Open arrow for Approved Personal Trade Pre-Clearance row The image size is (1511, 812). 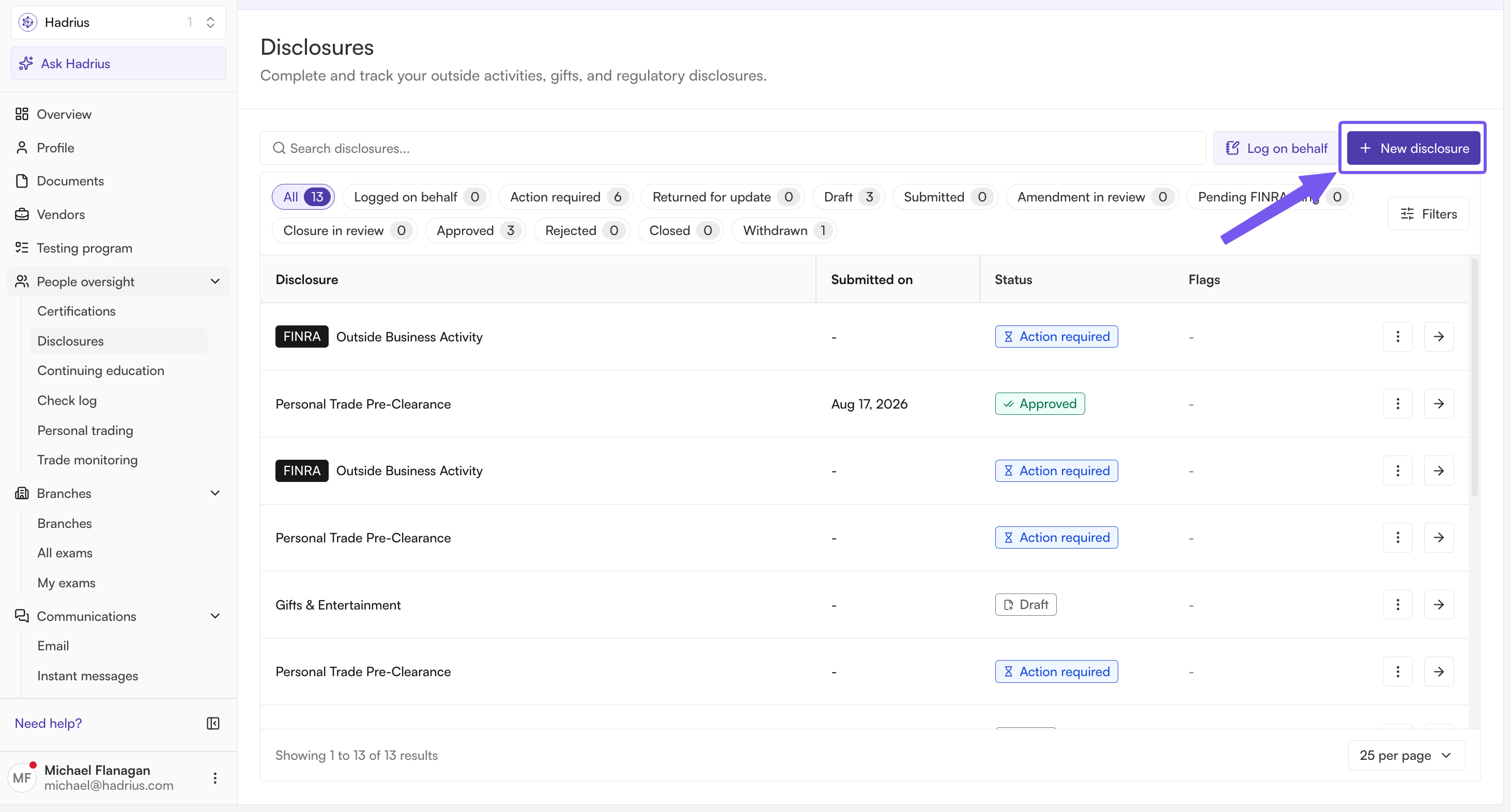click(x=1438, y=403)
